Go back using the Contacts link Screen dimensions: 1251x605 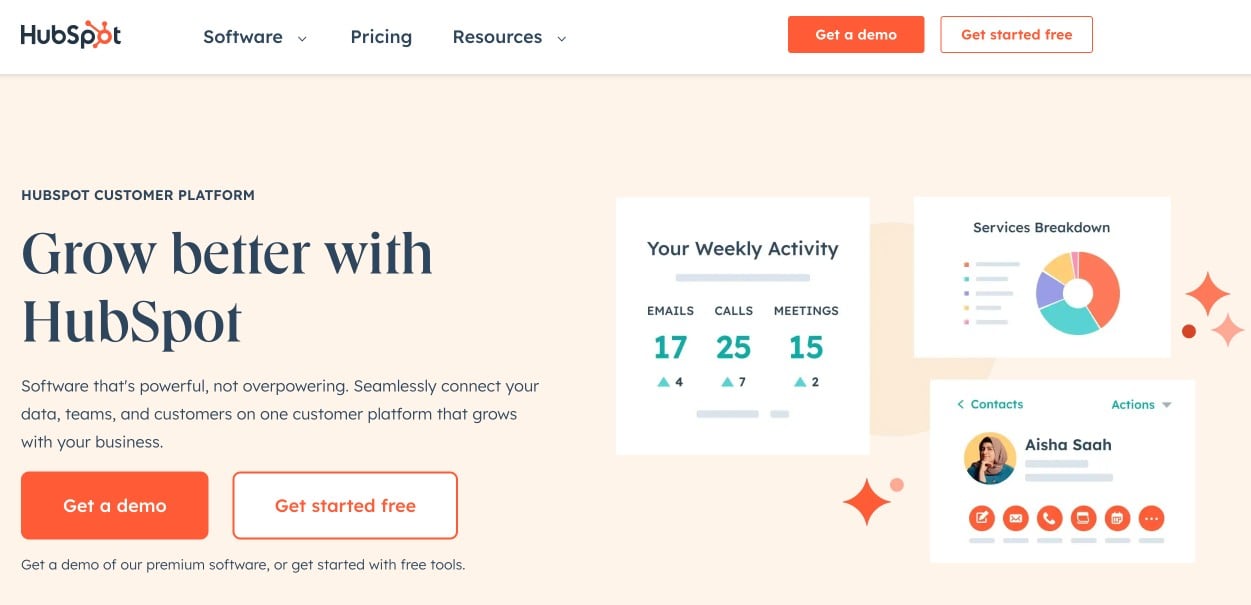click(x=990, y=404)
